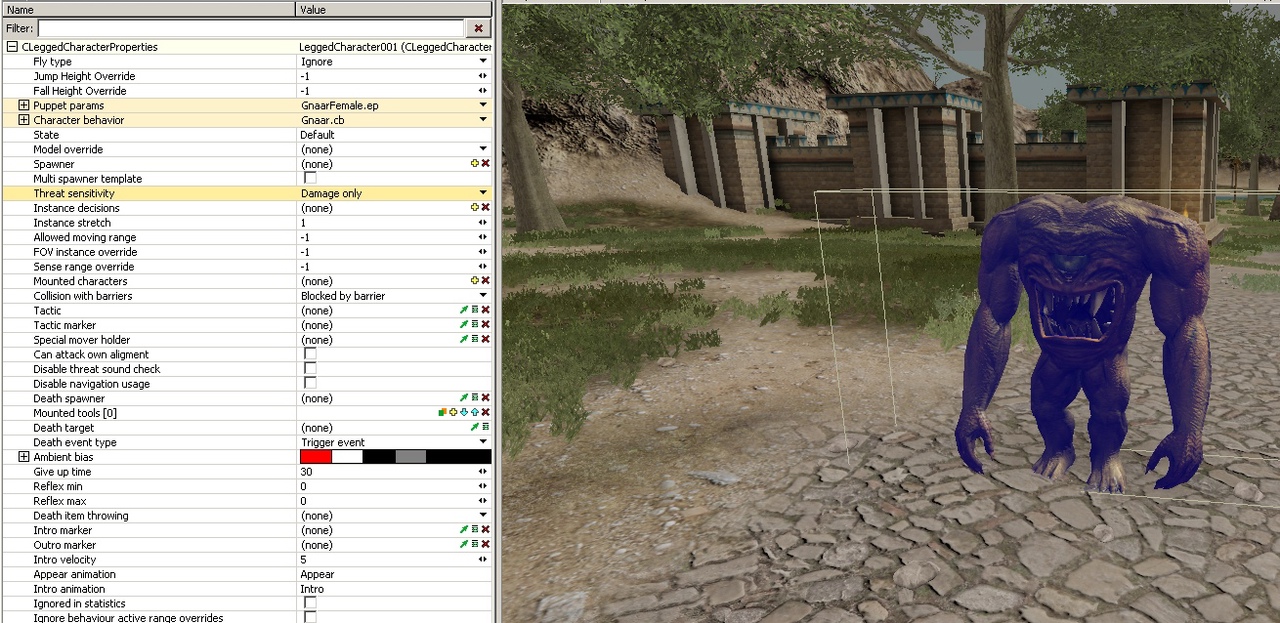Screen dimensions: 1280x623
Task: Open the Character behavior Gnaar.cb dropdown
Action: click(483, 120)
